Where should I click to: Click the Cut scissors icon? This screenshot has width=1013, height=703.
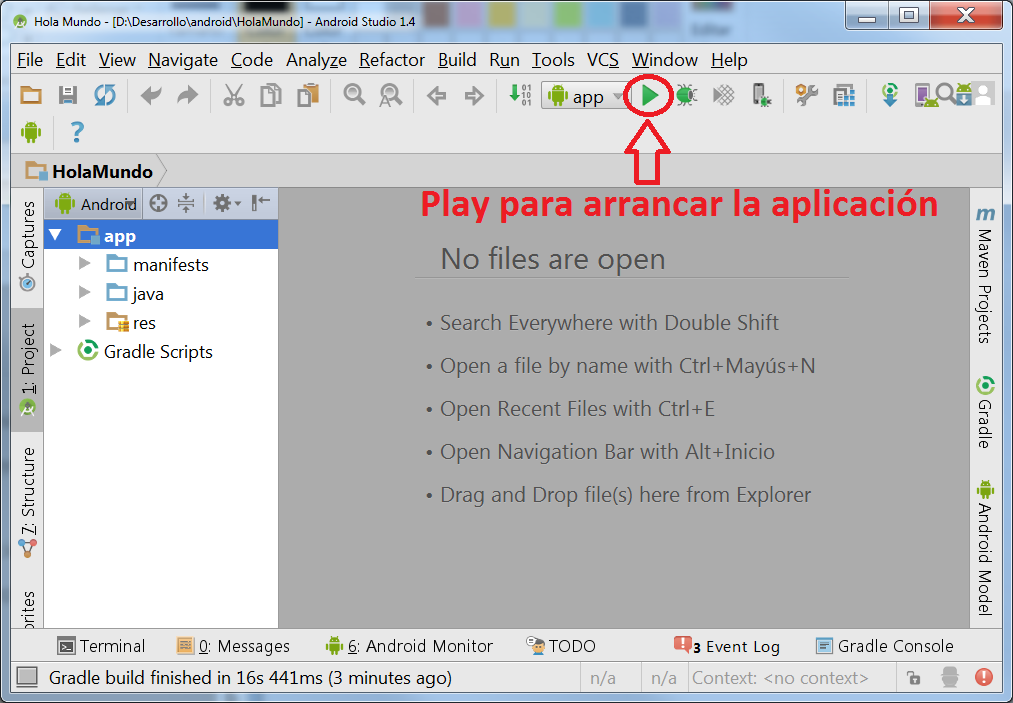233,96
